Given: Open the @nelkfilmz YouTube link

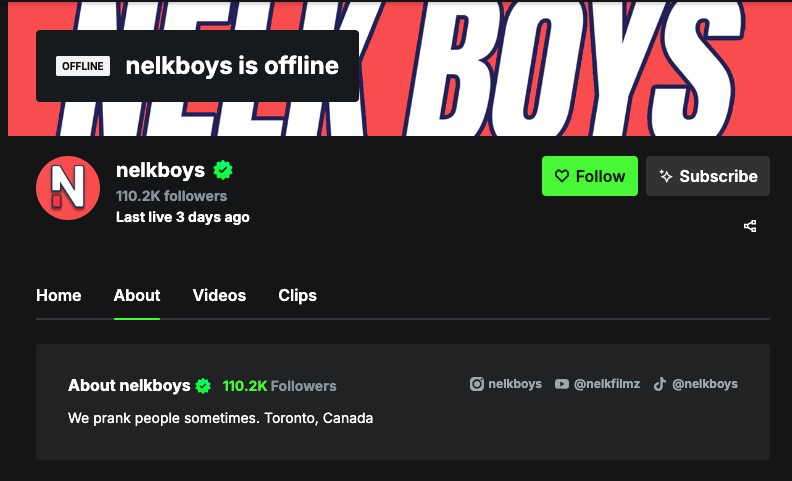Looking at the screenshot, I should tap(606, 384).
